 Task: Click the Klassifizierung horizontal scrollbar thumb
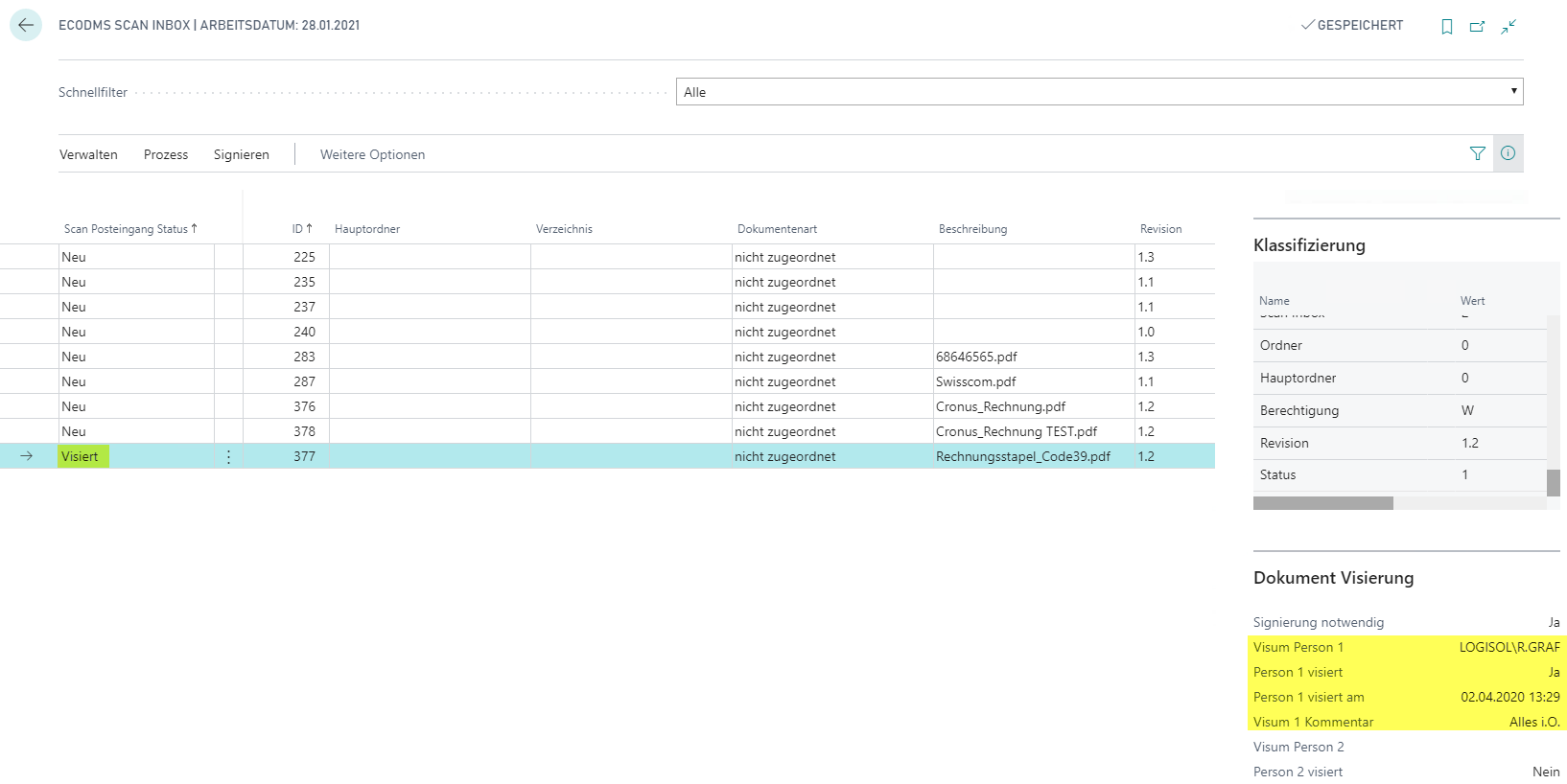coord(1323,503)
